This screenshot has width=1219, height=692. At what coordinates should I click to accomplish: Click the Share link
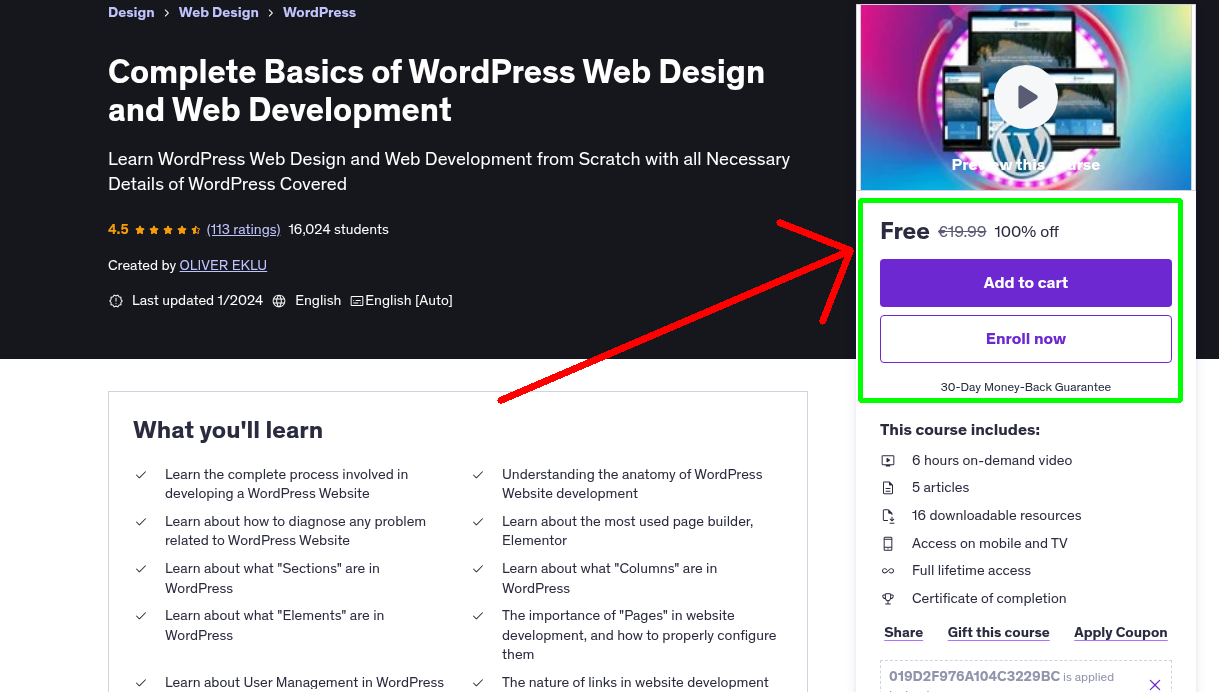pos(904,632)
